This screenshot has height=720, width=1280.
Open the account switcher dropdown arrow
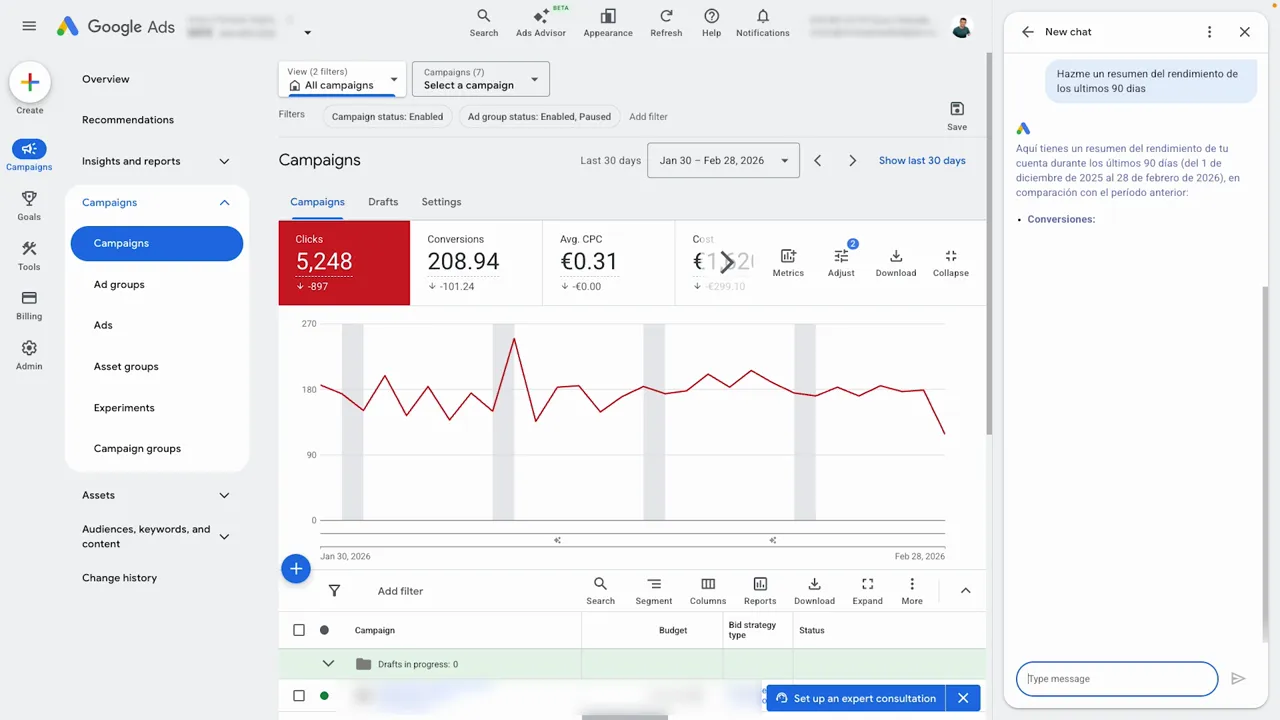[308, 33]
